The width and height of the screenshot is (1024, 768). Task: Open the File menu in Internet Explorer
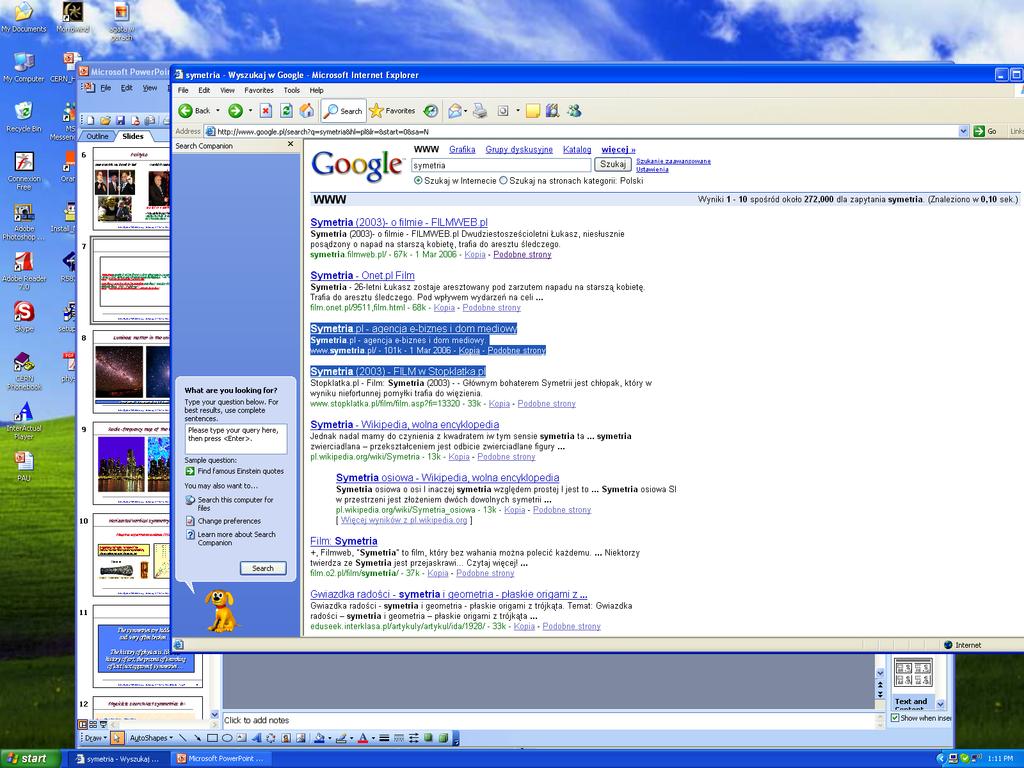tap(184, 90)
